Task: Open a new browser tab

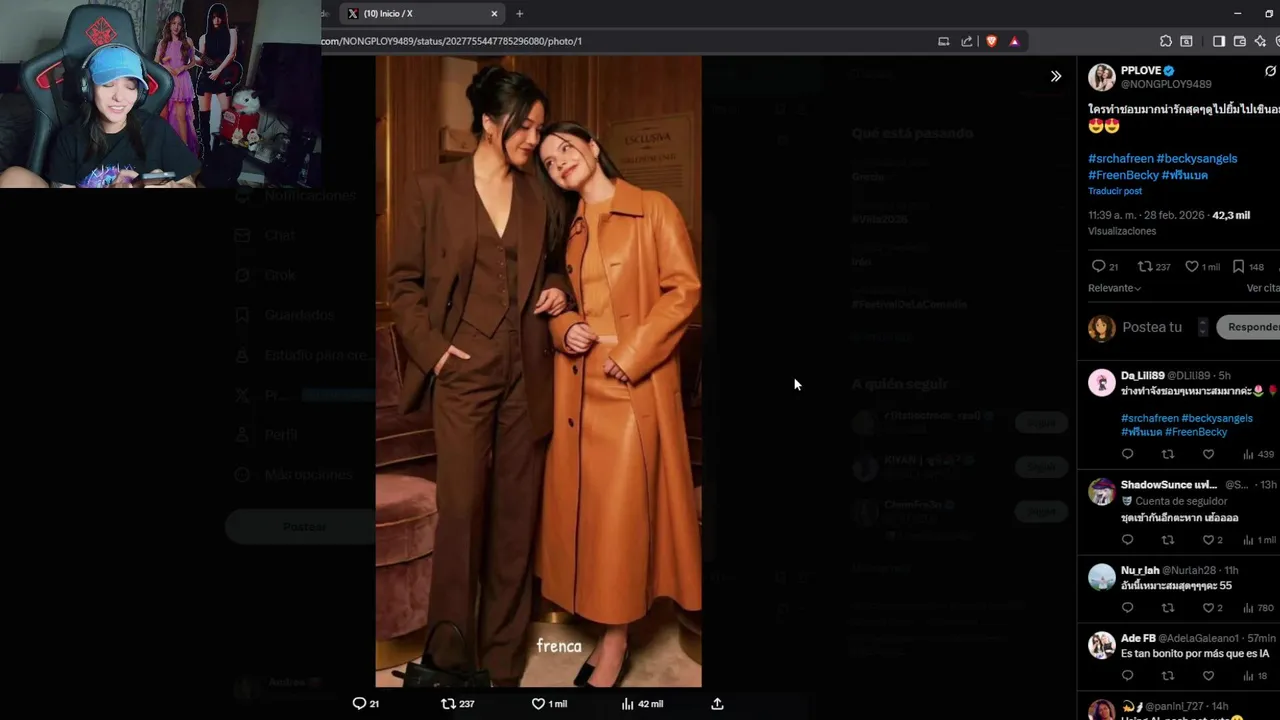Action: tap(519, 14)
